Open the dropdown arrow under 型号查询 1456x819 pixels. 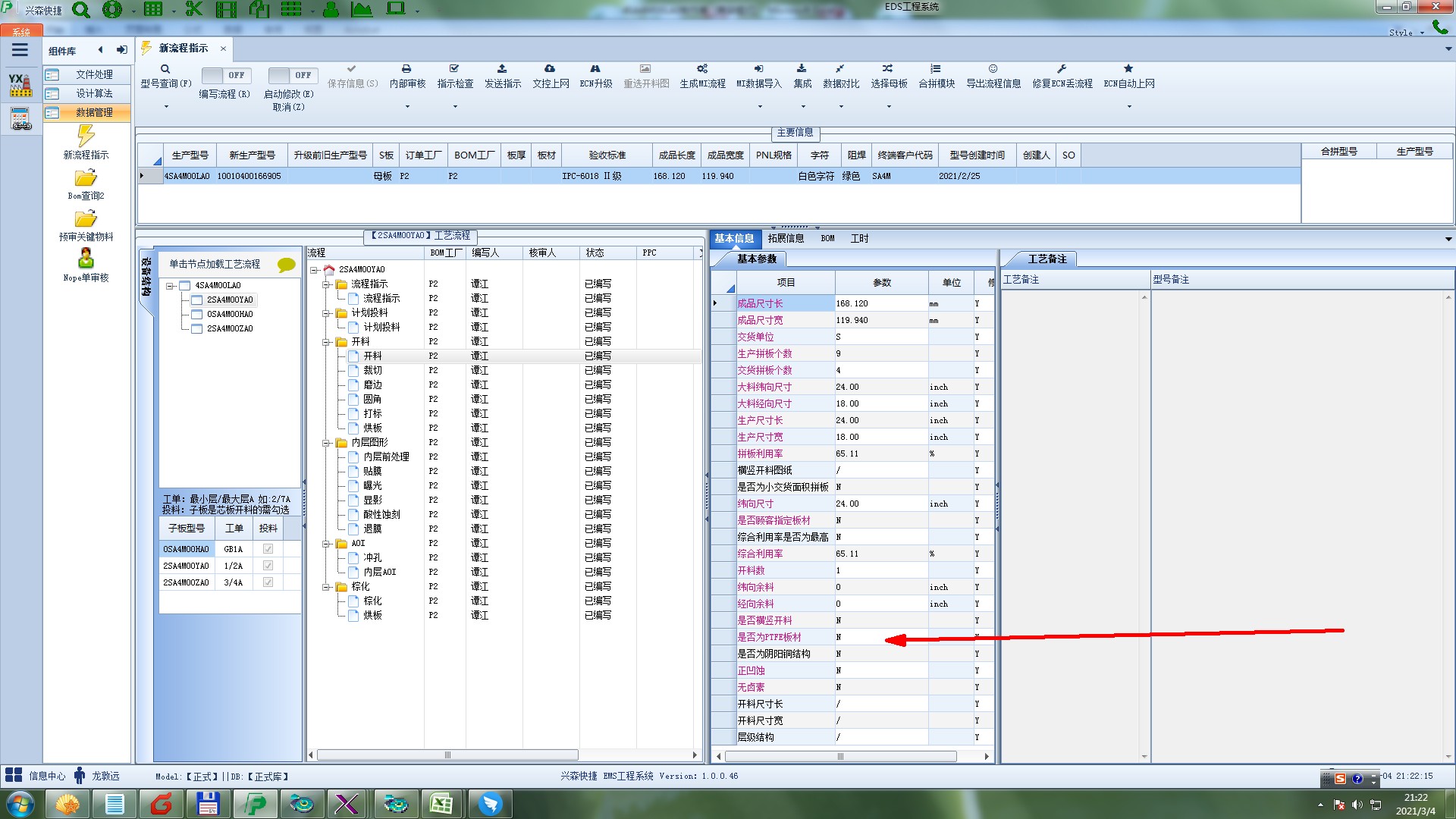pyautogui.click(x=166, y=107)
